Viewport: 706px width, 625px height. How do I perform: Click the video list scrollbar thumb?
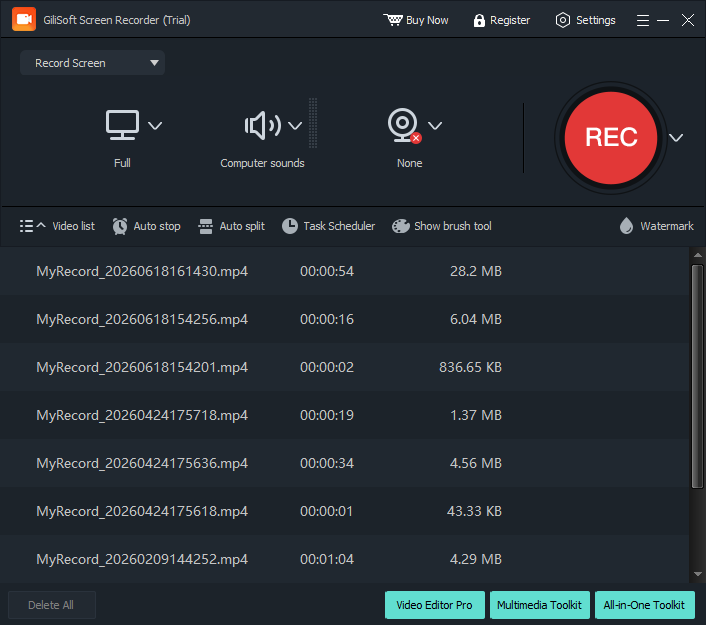[x=697, y=376]
